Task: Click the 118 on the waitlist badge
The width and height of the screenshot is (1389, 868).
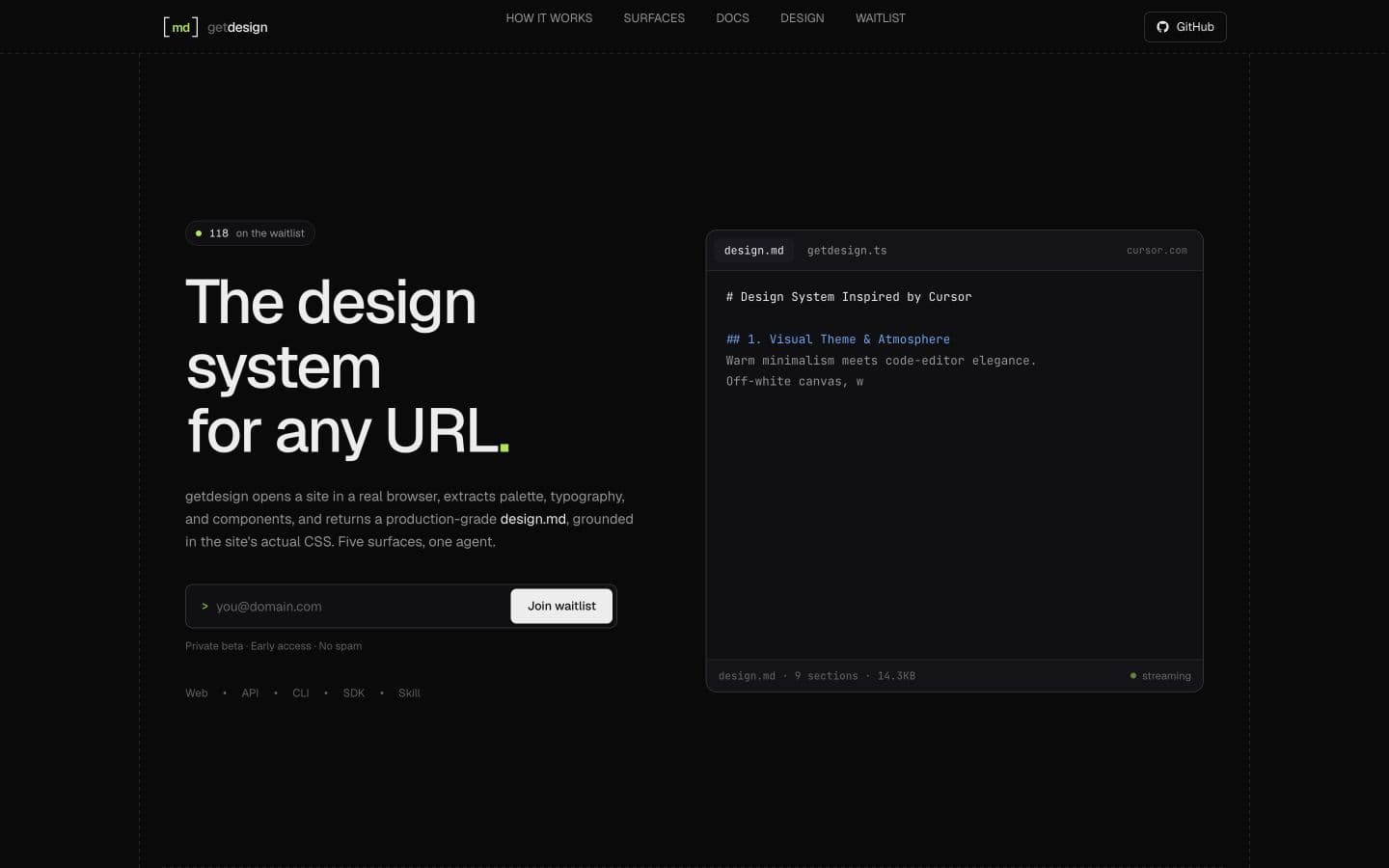Action: click(250, 233)
